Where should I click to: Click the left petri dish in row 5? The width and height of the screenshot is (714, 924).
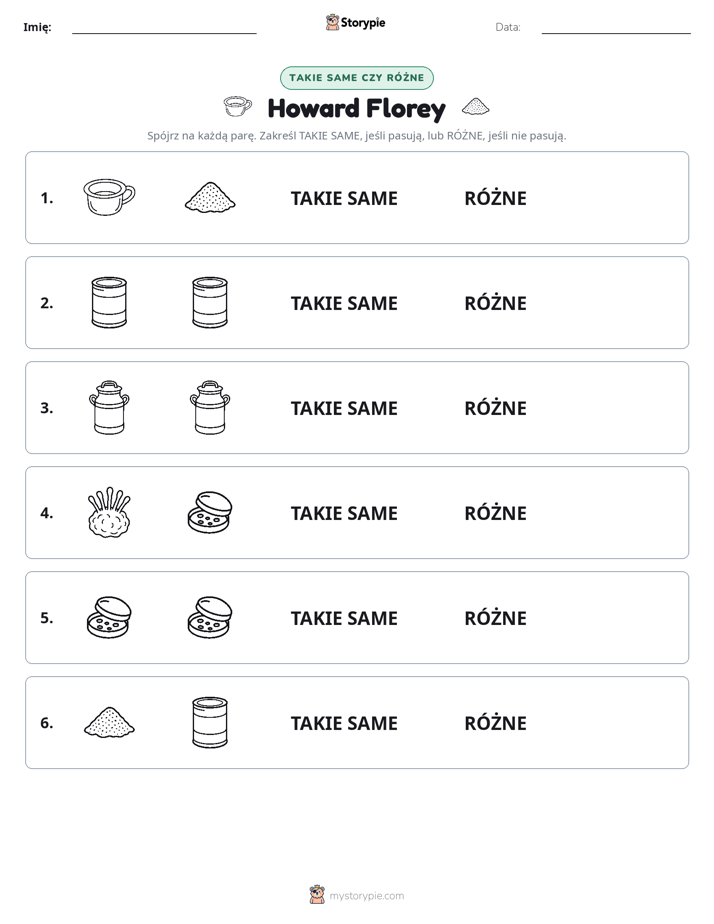pyautogui.click(x=109, y=617)
